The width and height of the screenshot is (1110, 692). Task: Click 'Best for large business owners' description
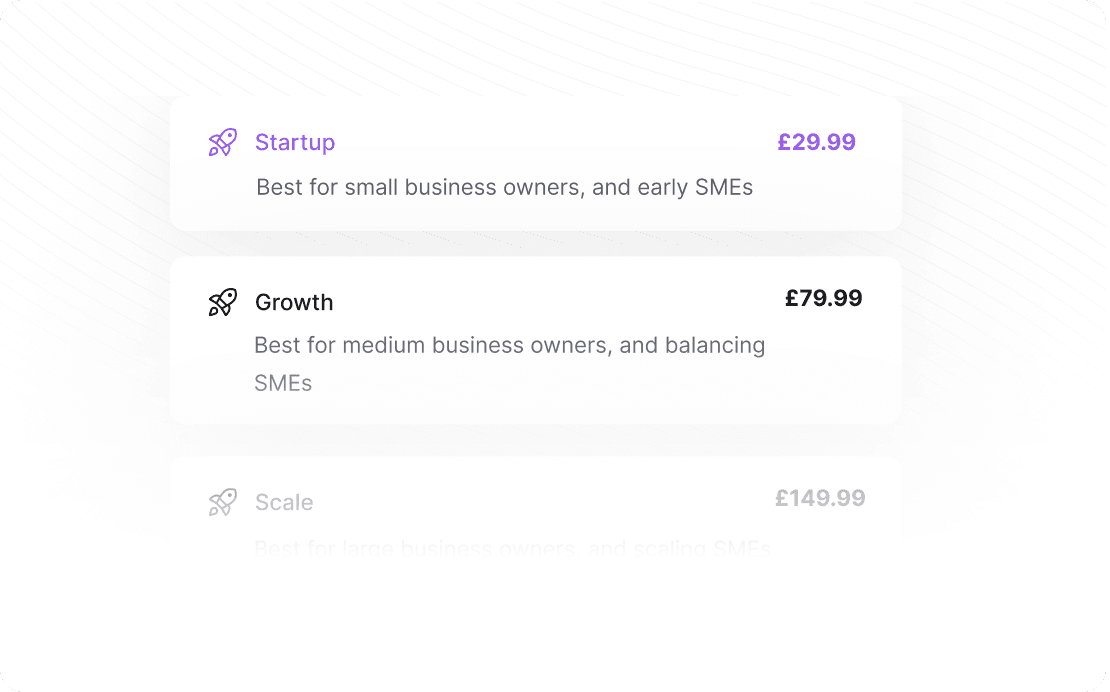pyautogui.click(x=513, y=548)
